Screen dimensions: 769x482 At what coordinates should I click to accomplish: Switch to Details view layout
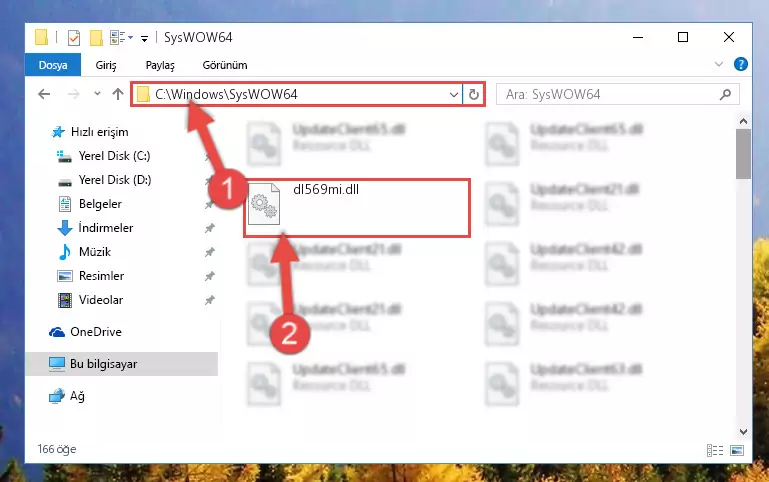point(715,450)
